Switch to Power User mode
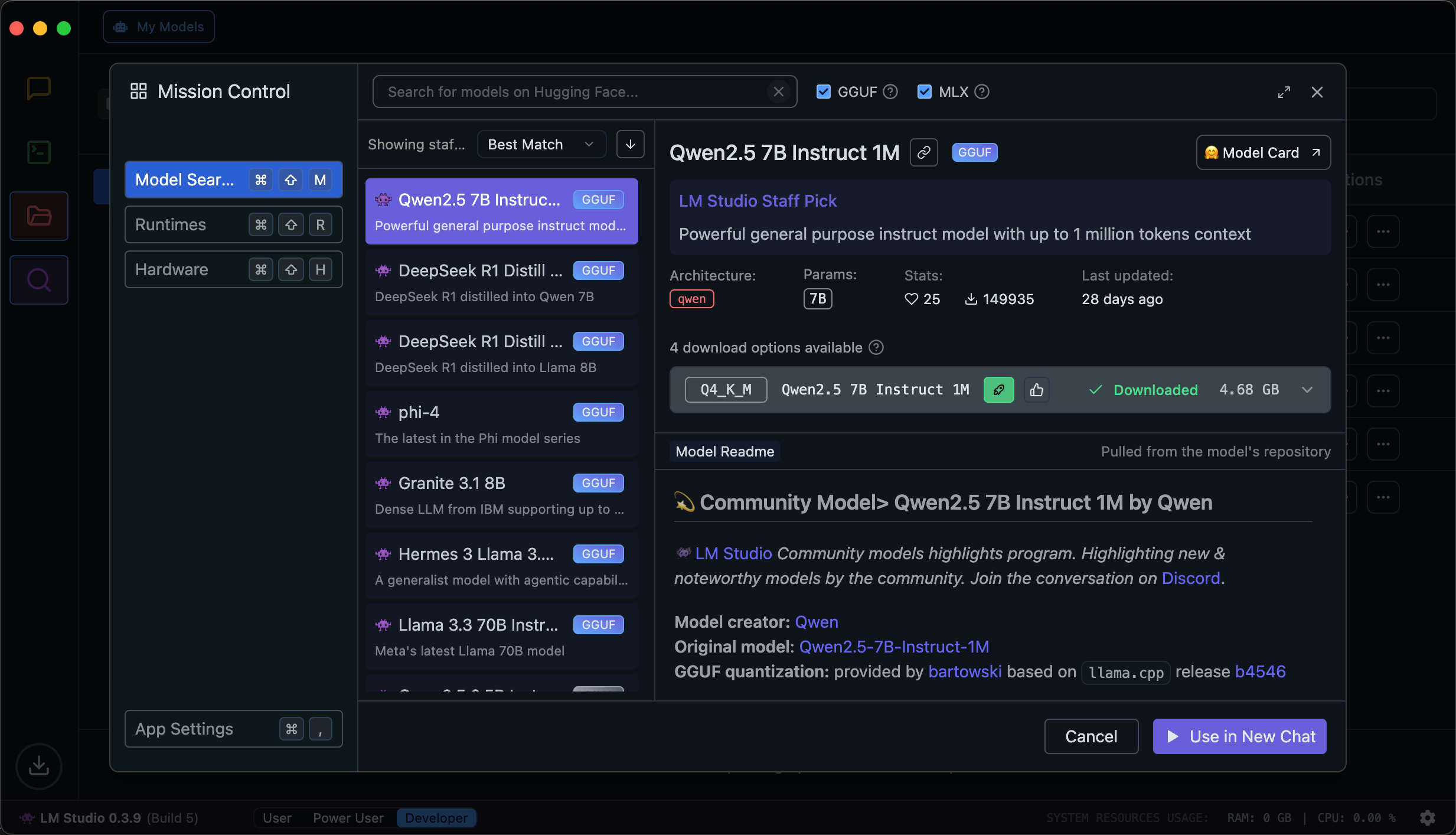The width and height of the screenshot is (1456, 835). coord(348,818)
